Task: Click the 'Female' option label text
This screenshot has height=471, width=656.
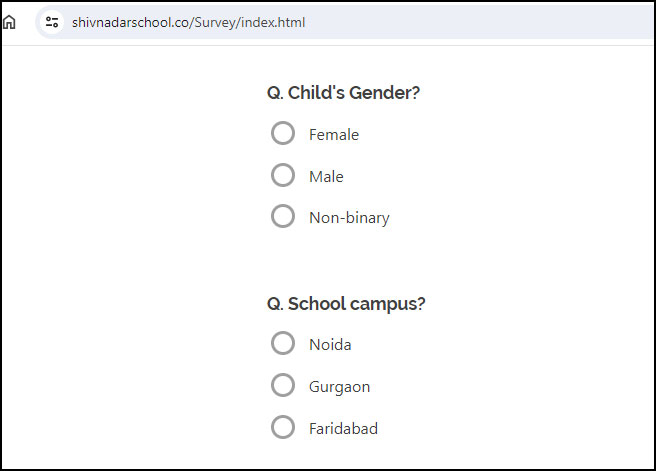Action: [334, 135]
